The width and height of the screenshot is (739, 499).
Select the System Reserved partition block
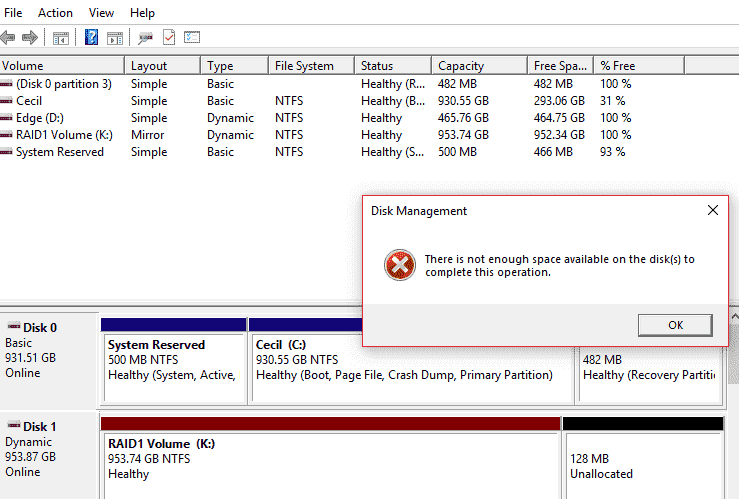coord(173,360)
